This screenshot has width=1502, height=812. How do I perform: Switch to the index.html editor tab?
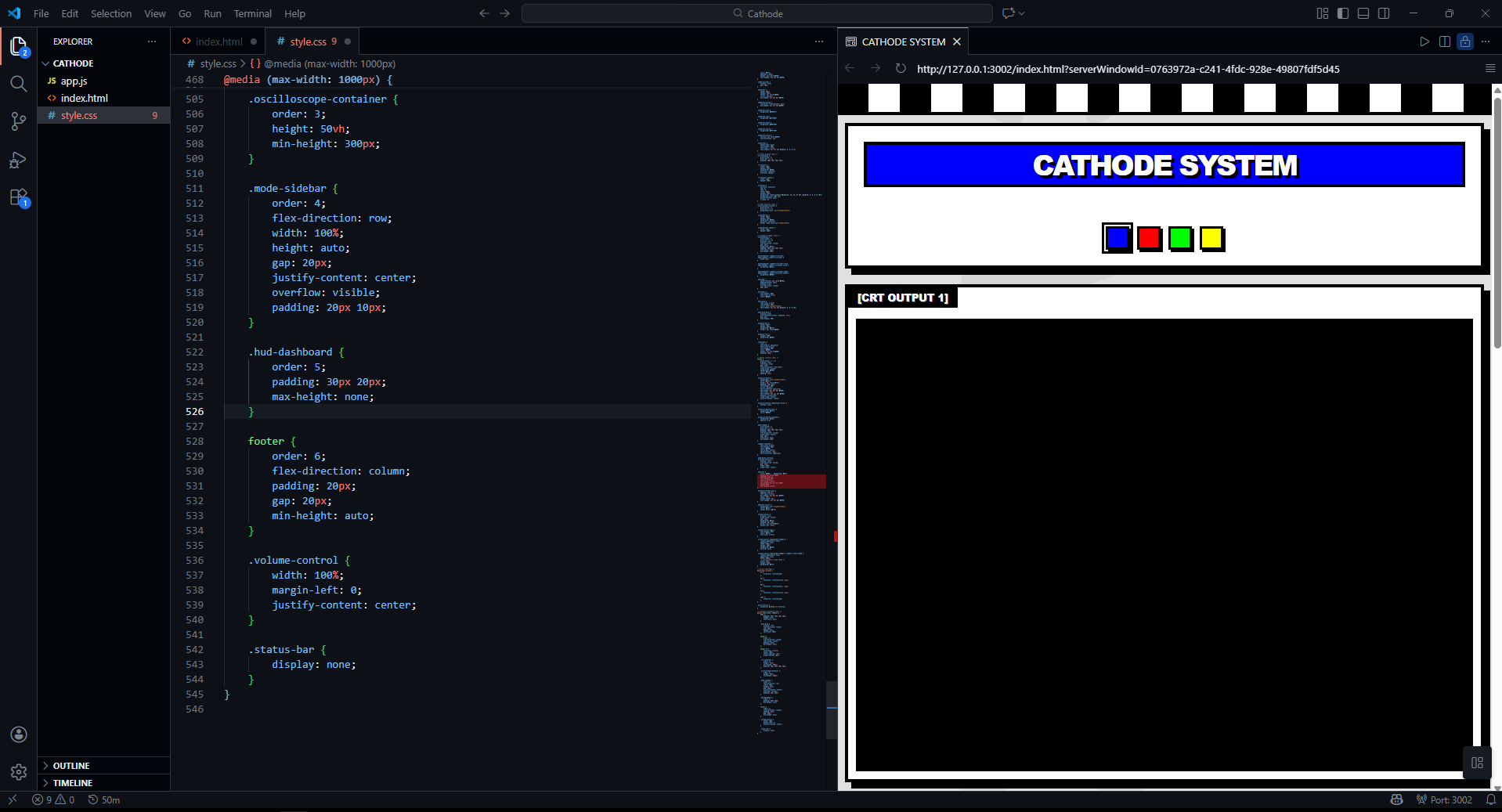218,42
